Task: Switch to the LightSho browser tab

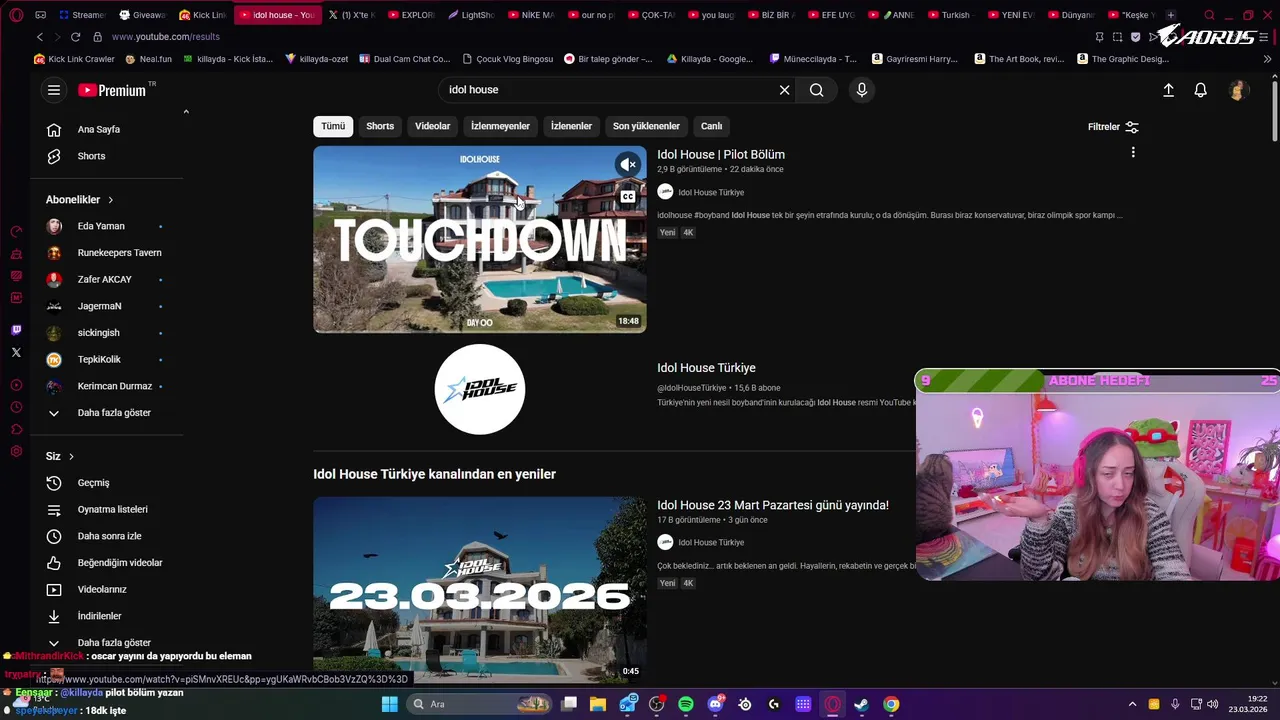Action: 472,15
